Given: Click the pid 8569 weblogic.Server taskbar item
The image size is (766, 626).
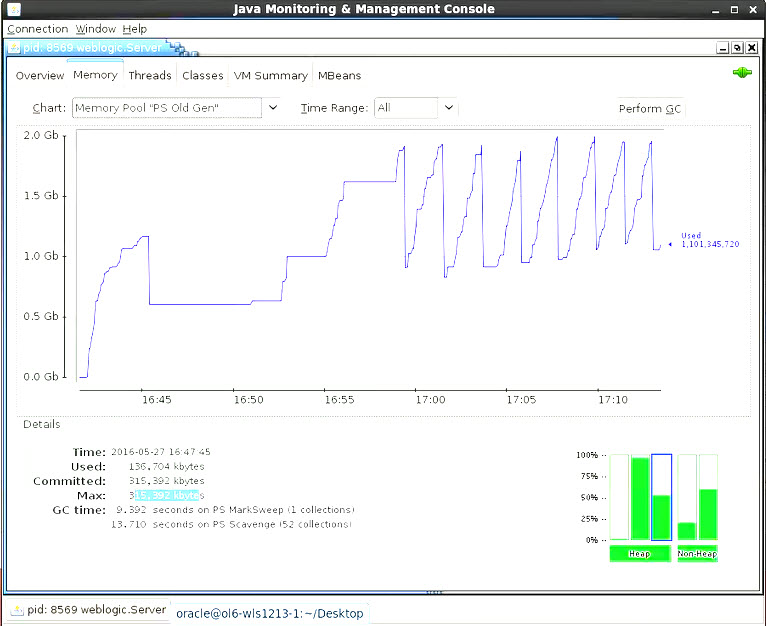Looking at the screenshot, I should [x=88, y=610].
